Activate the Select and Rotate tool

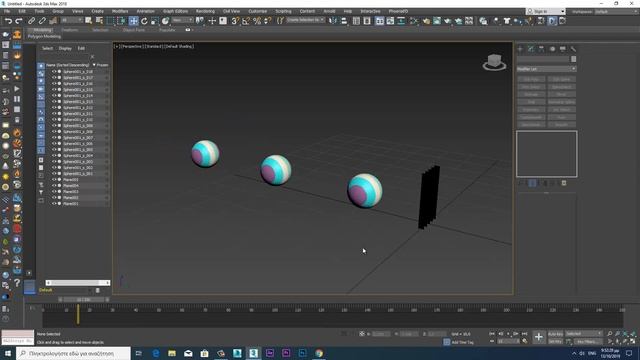(144, 21)
